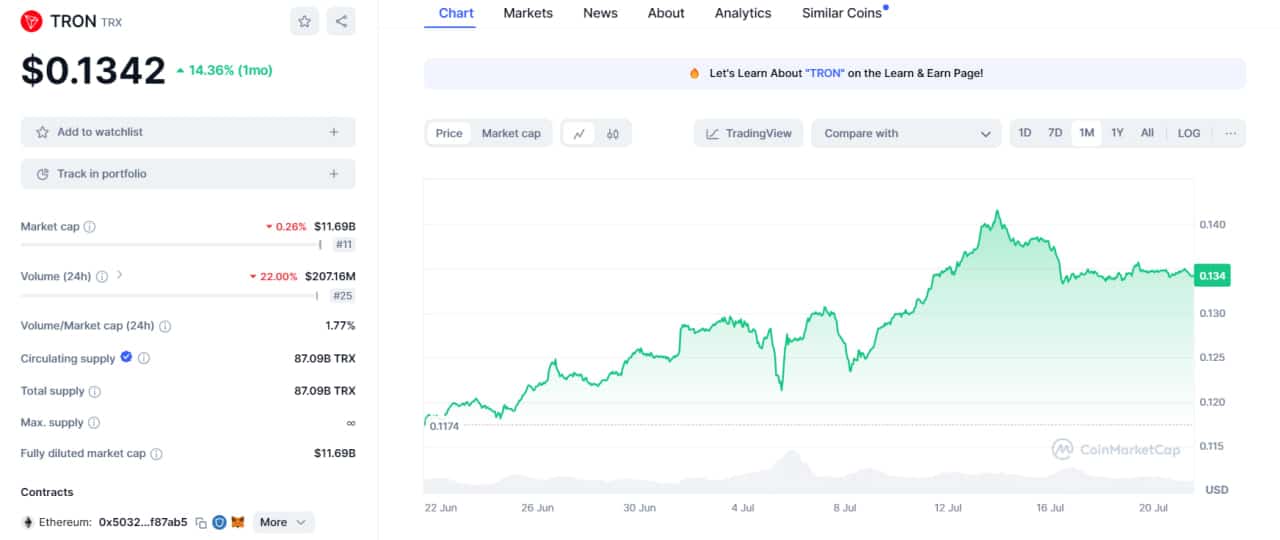The width and height of the screenshot is (1280, 540).
Task: Click the TRON logo icon
Action: (x=32, y=20)
